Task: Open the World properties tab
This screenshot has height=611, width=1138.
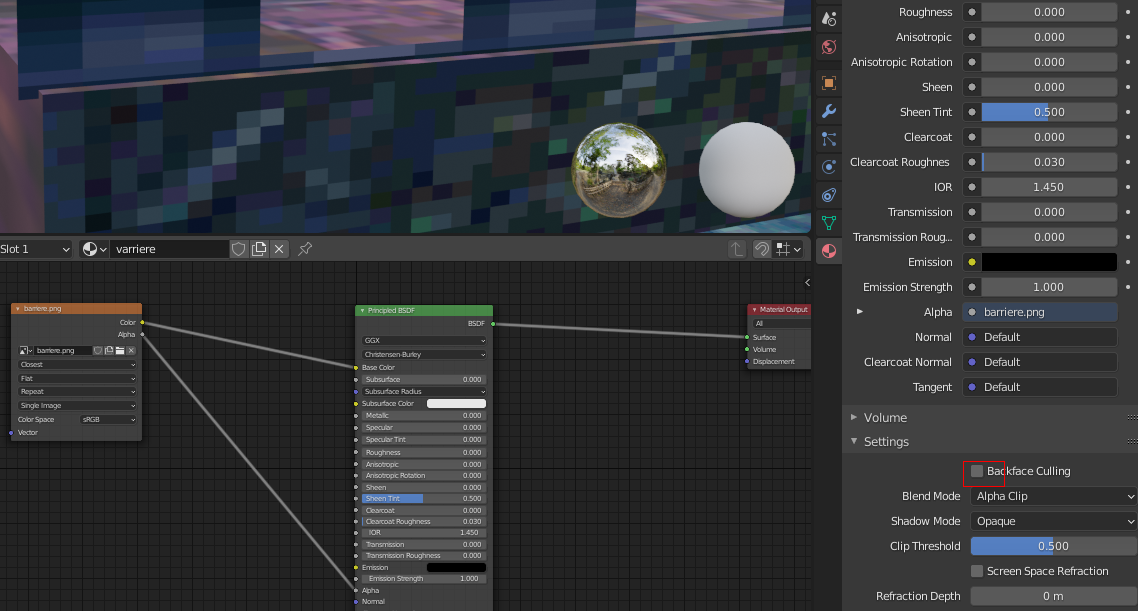Action: point(828,47)
